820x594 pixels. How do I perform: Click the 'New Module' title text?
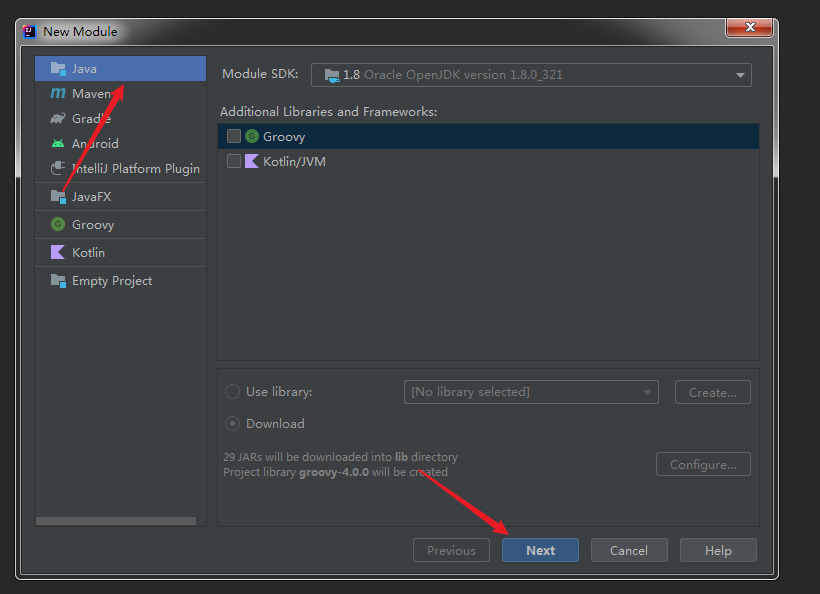(80, 32)
